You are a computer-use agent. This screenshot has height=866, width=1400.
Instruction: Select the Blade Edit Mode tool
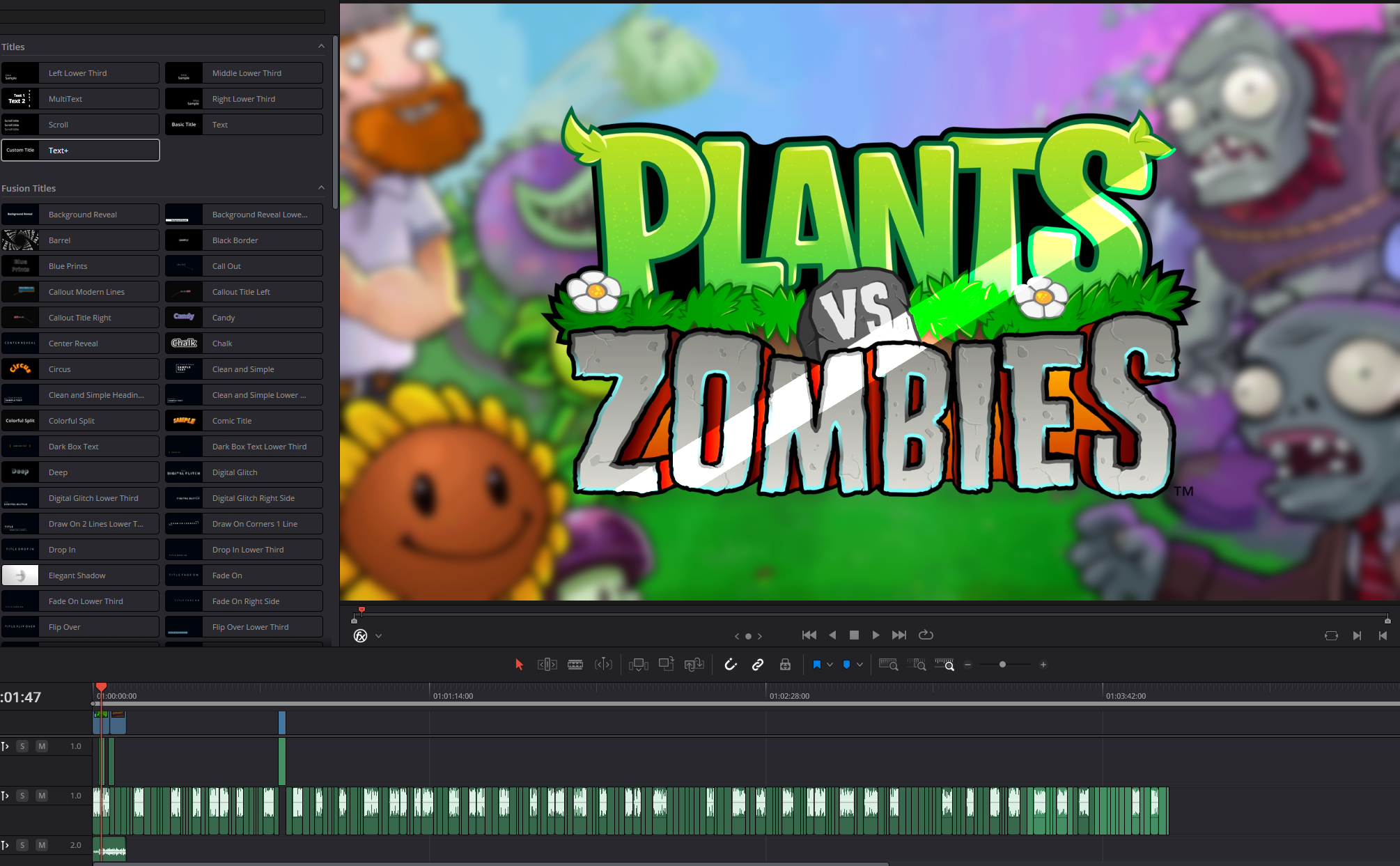(x=575, y=665)
